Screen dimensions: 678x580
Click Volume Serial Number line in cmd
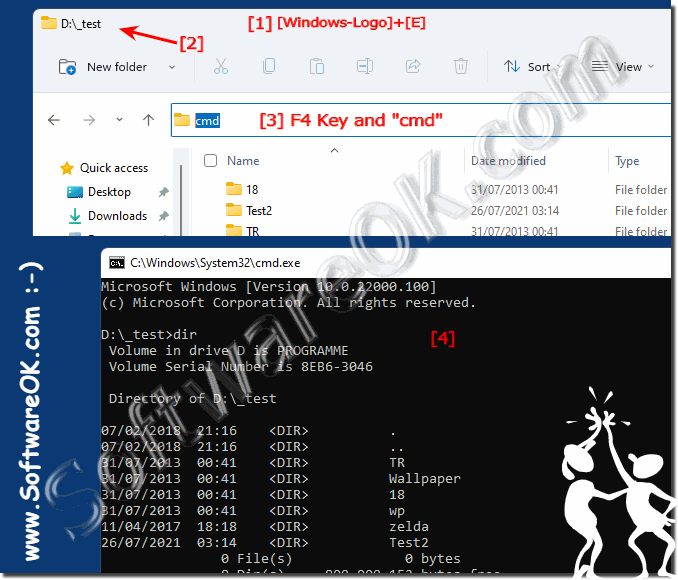241,367
